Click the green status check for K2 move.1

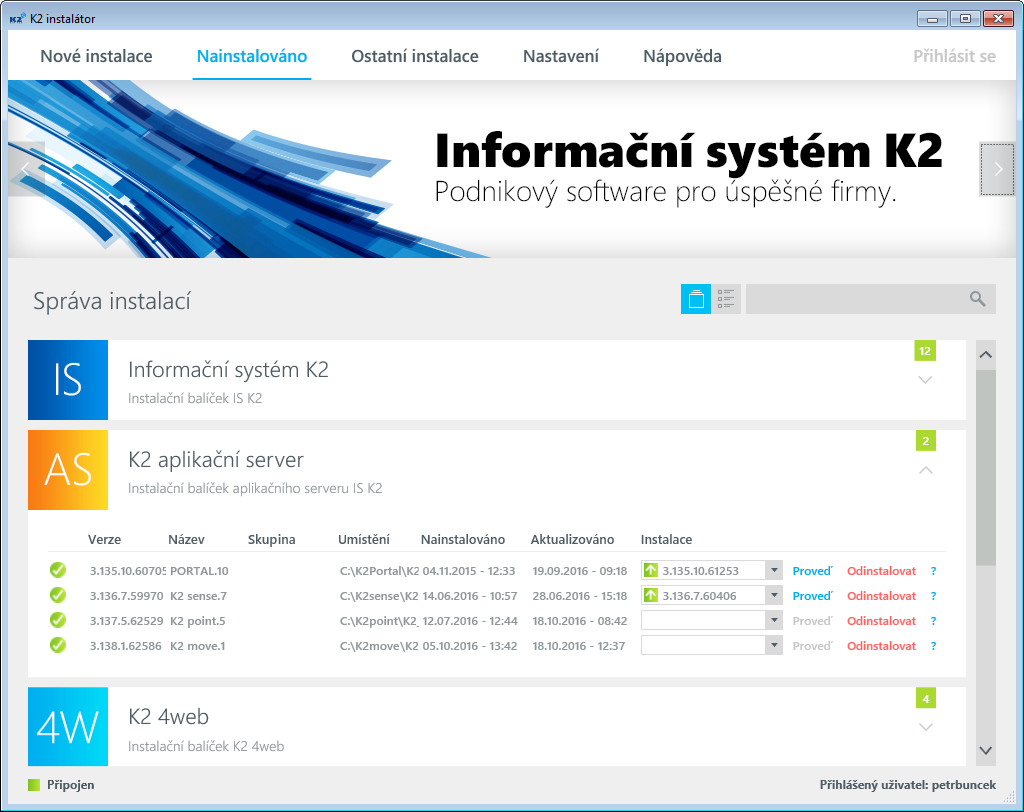pyautogui.click(x=58, y=645)
